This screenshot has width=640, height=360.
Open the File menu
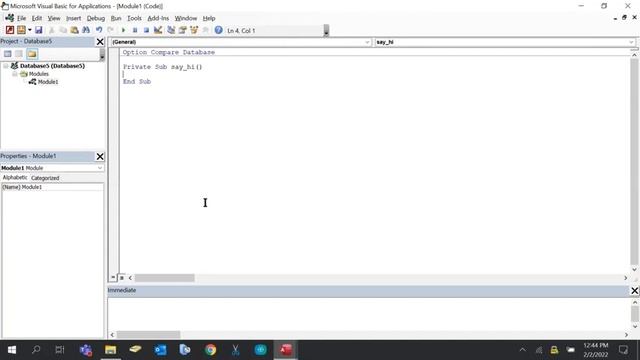pos(21,18)
